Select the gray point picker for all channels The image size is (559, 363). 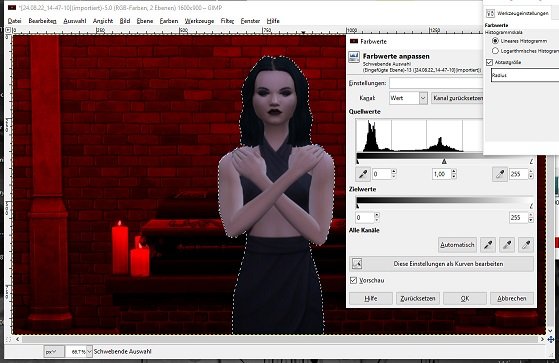click(507, 245)
